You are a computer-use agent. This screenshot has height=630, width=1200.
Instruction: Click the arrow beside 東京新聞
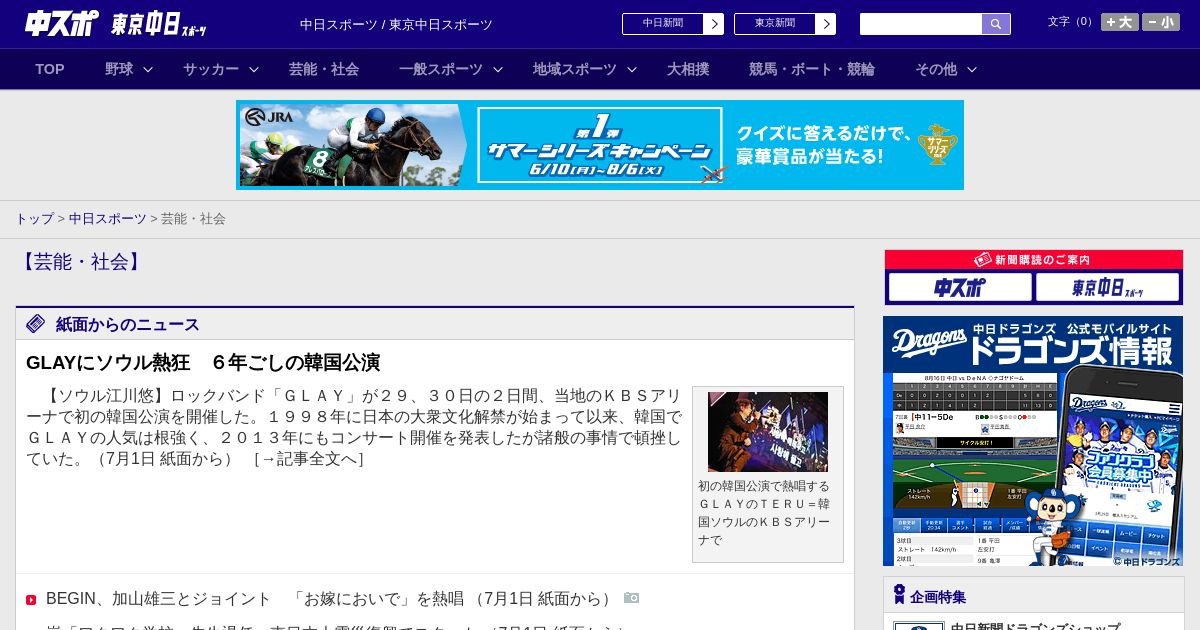click(826, 24)
